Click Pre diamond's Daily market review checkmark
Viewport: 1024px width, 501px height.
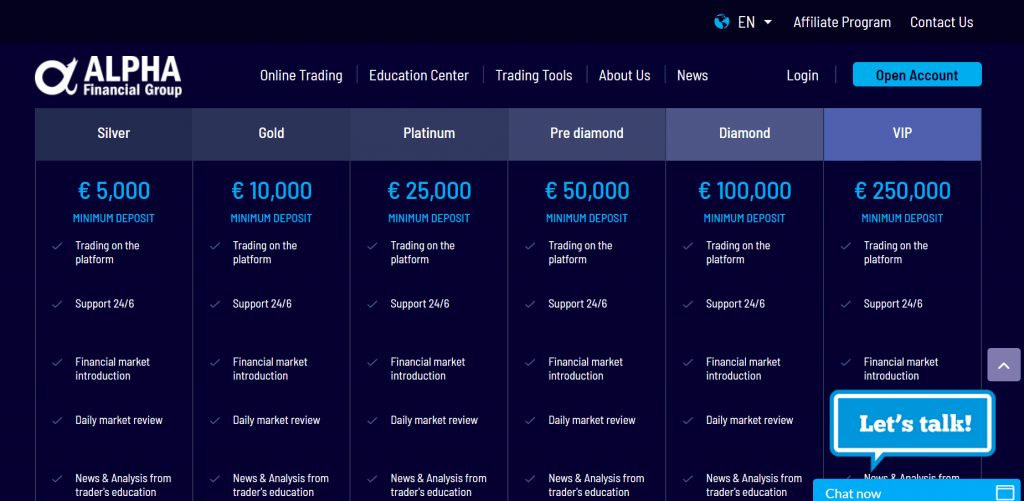(x=530, y=421)
